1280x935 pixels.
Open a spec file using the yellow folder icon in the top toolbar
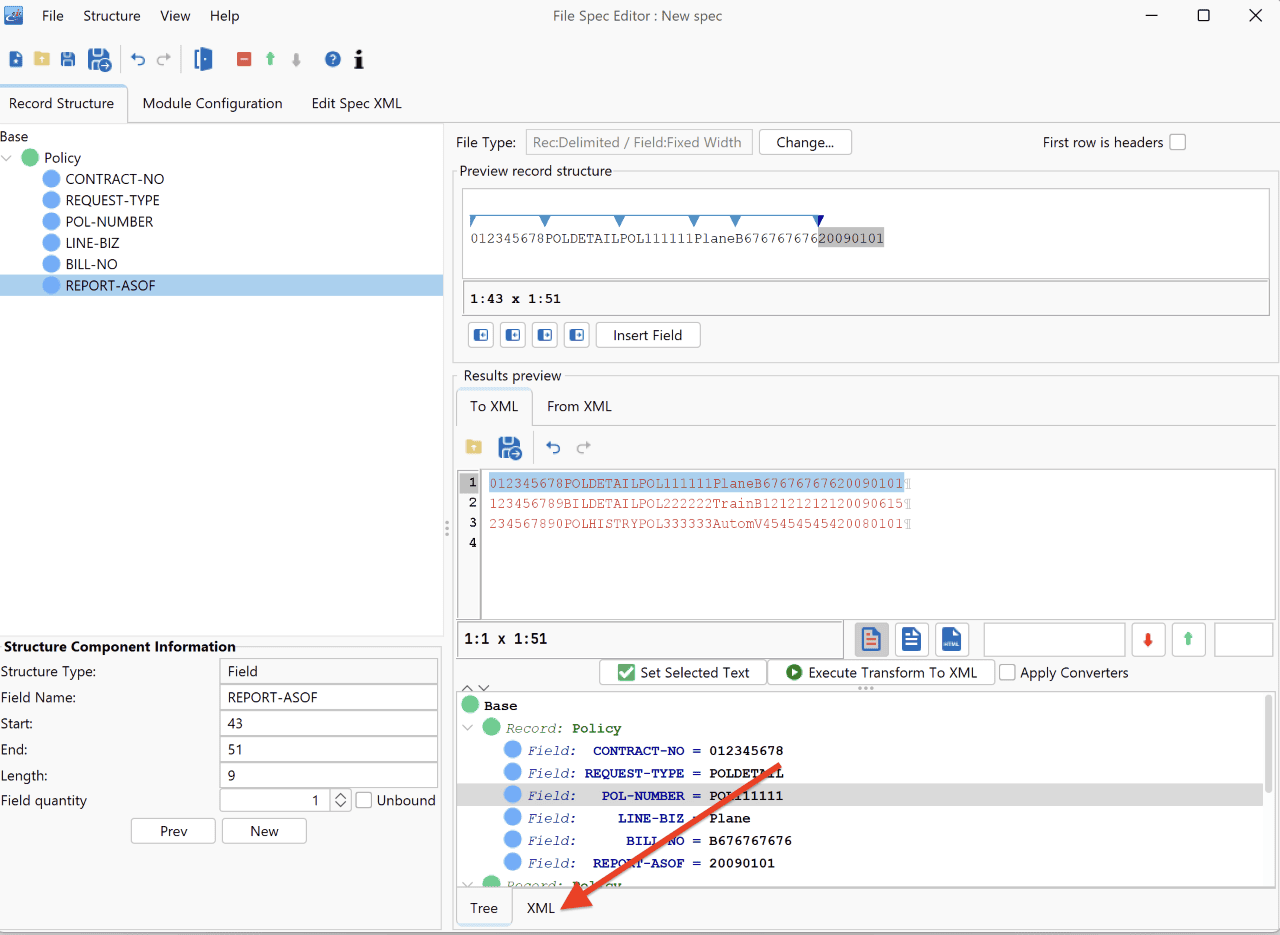[42, 59]
